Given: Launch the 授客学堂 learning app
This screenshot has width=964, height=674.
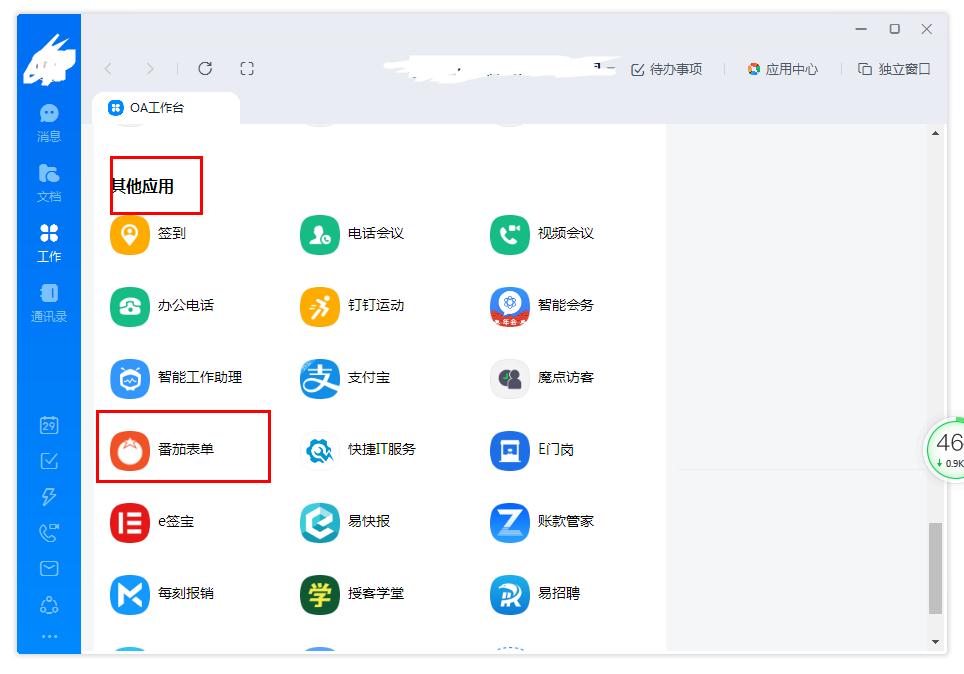Looking at the screenshot, I should tap(349, 592).
